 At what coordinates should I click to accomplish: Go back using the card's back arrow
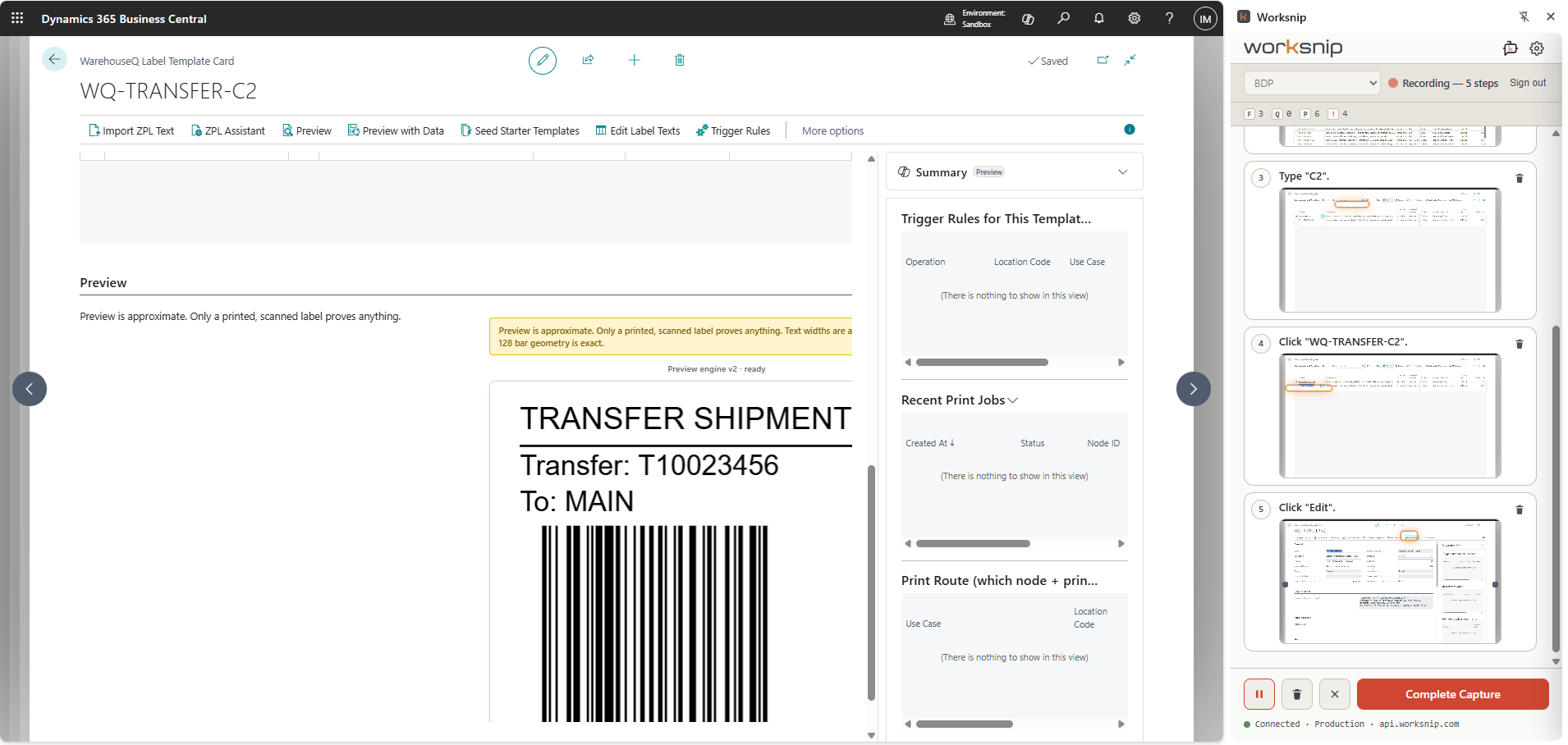[x=54, y=59]
